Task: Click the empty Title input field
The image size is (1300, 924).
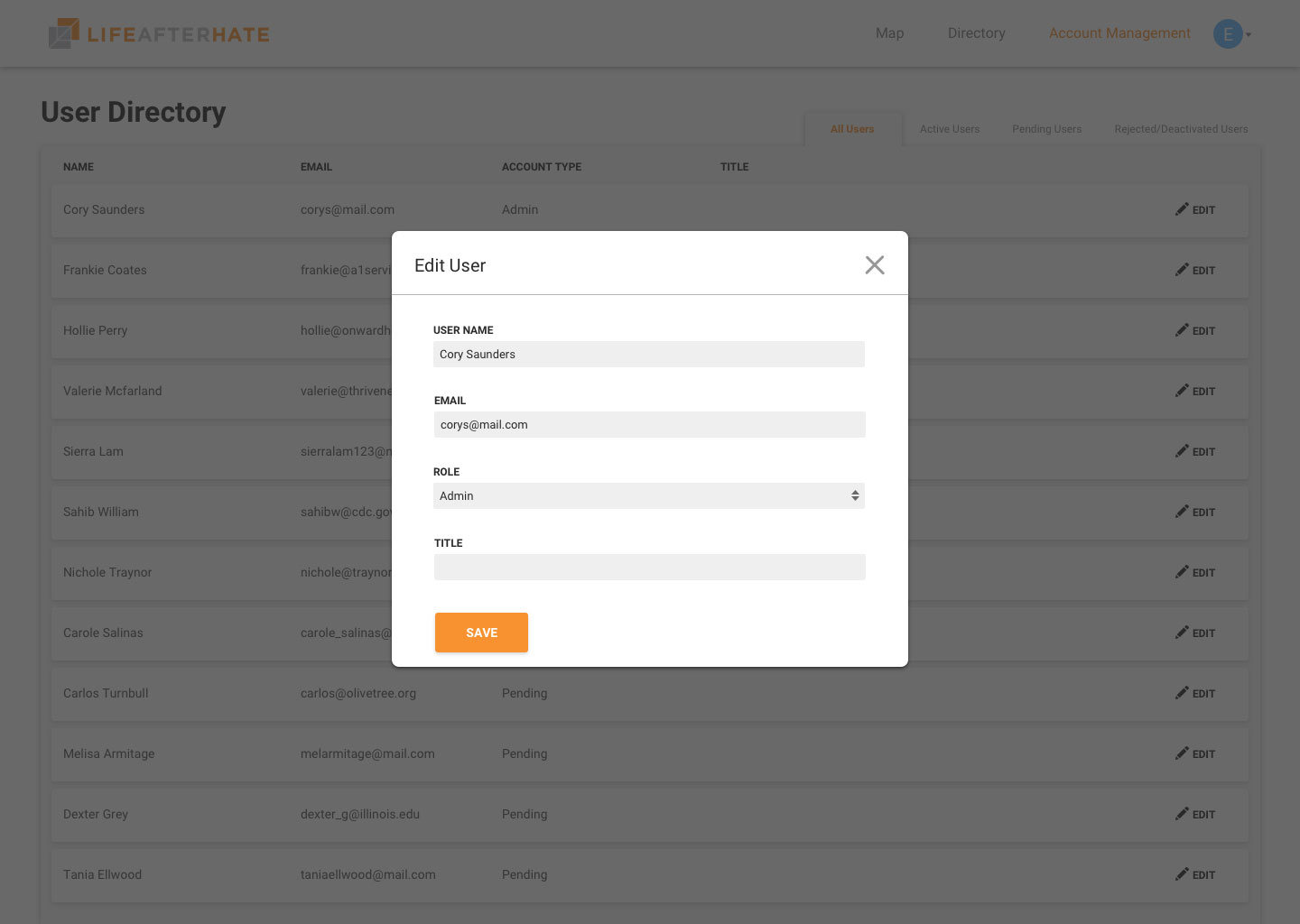Action: [650, 567]
